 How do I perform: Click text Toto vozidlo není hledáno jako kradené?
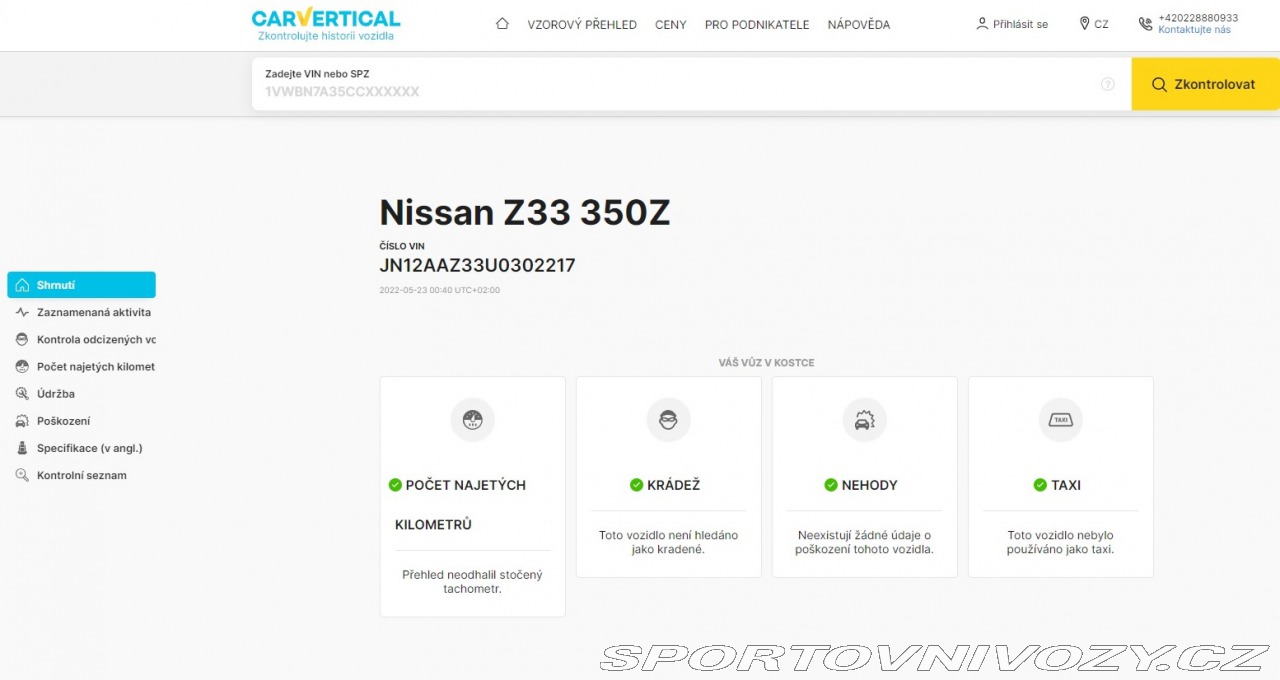coord(669,542)
